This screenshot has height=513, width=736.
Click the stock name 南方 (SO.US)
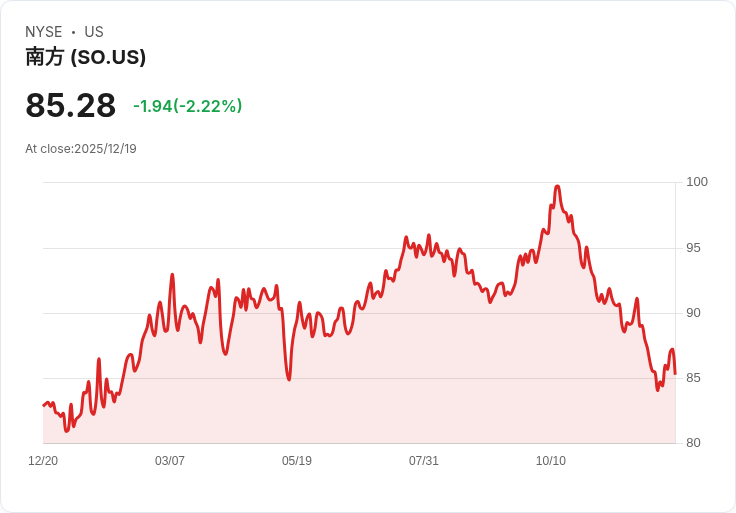[85, 57]
